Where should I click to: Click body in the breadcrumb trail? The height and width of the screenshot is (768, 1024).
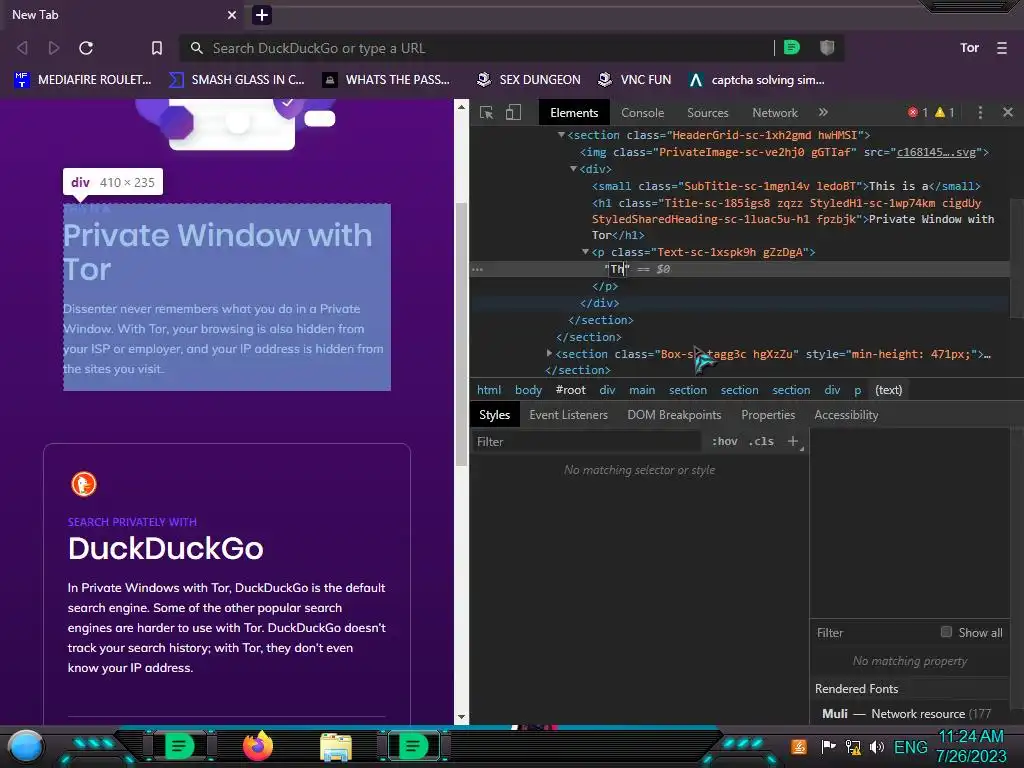coord(528,390)
